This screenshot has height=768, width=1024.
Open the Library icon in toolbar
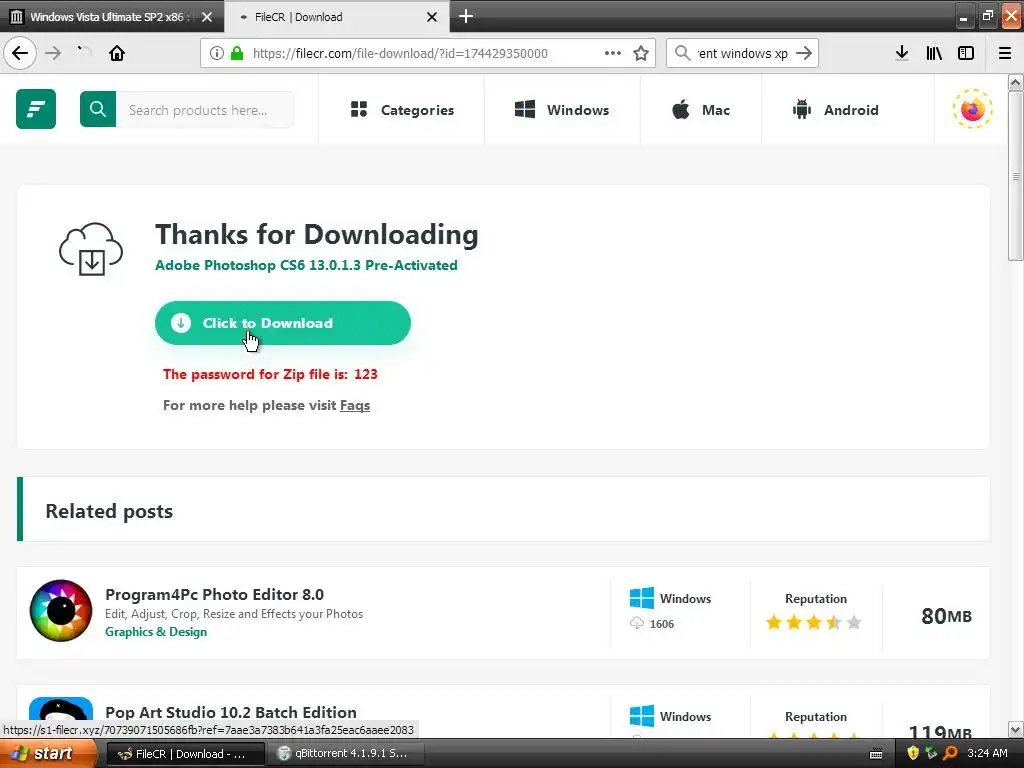coord(934,53)
